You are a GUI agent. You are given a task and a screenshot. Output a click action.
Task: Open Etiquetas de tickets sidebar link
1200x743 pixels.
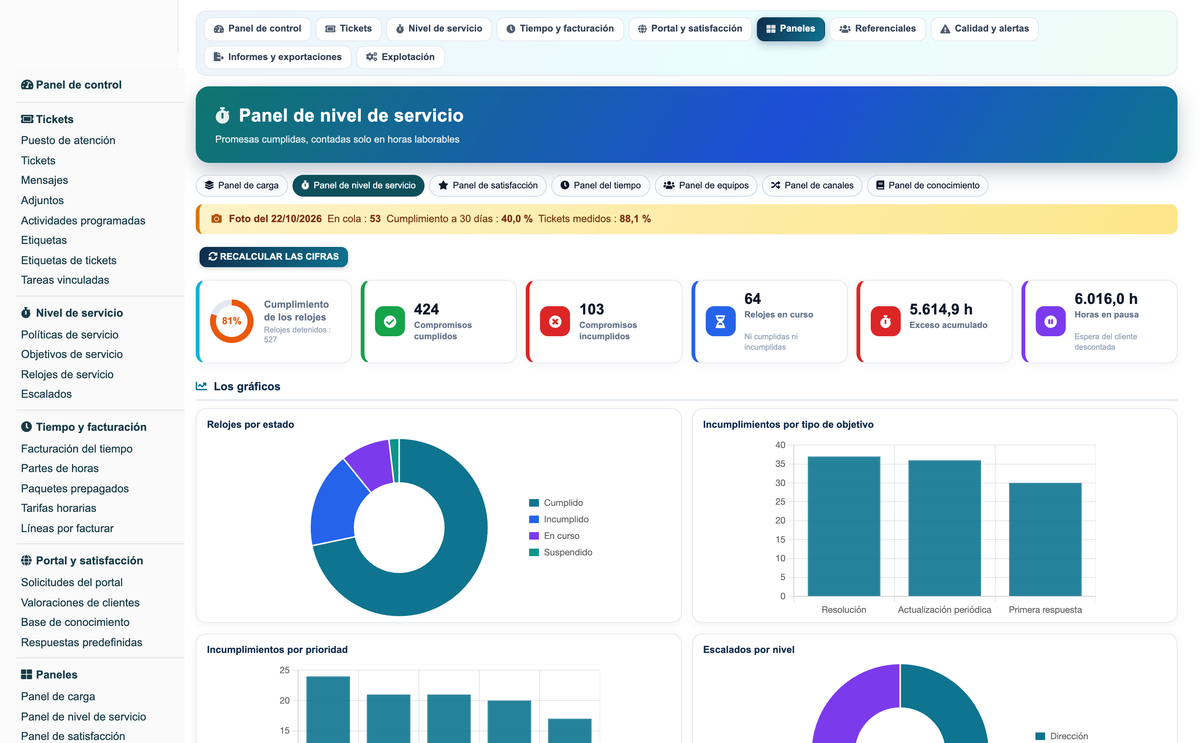coord(69,261)
